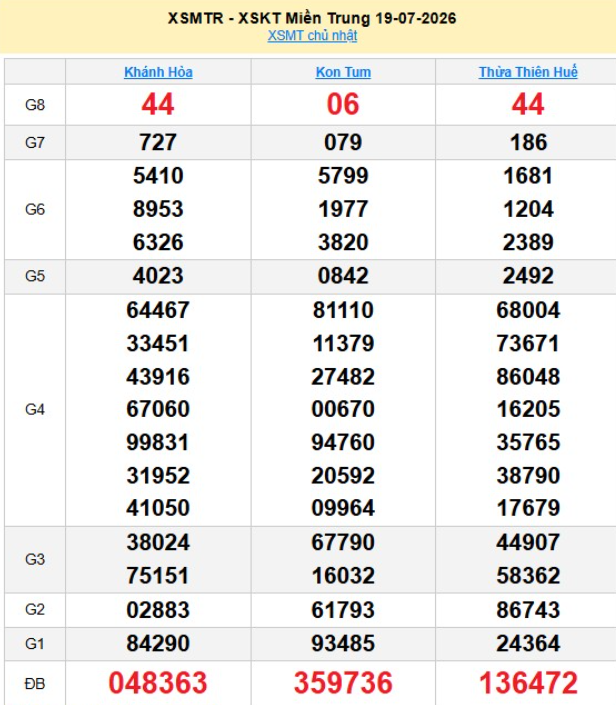Select G4 number 33451

tap(158, 344)
